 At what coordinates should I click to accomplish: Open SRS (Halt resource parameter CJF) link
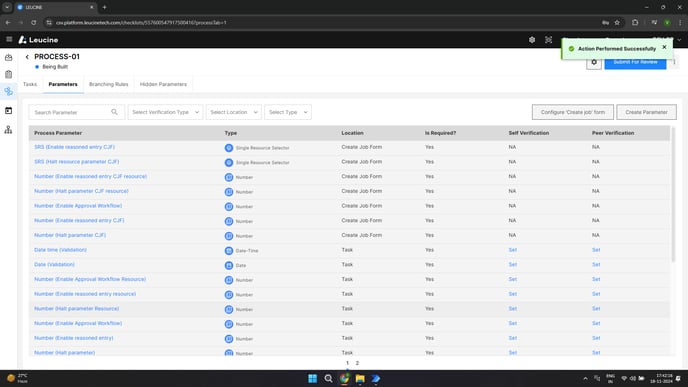point(76,162)
